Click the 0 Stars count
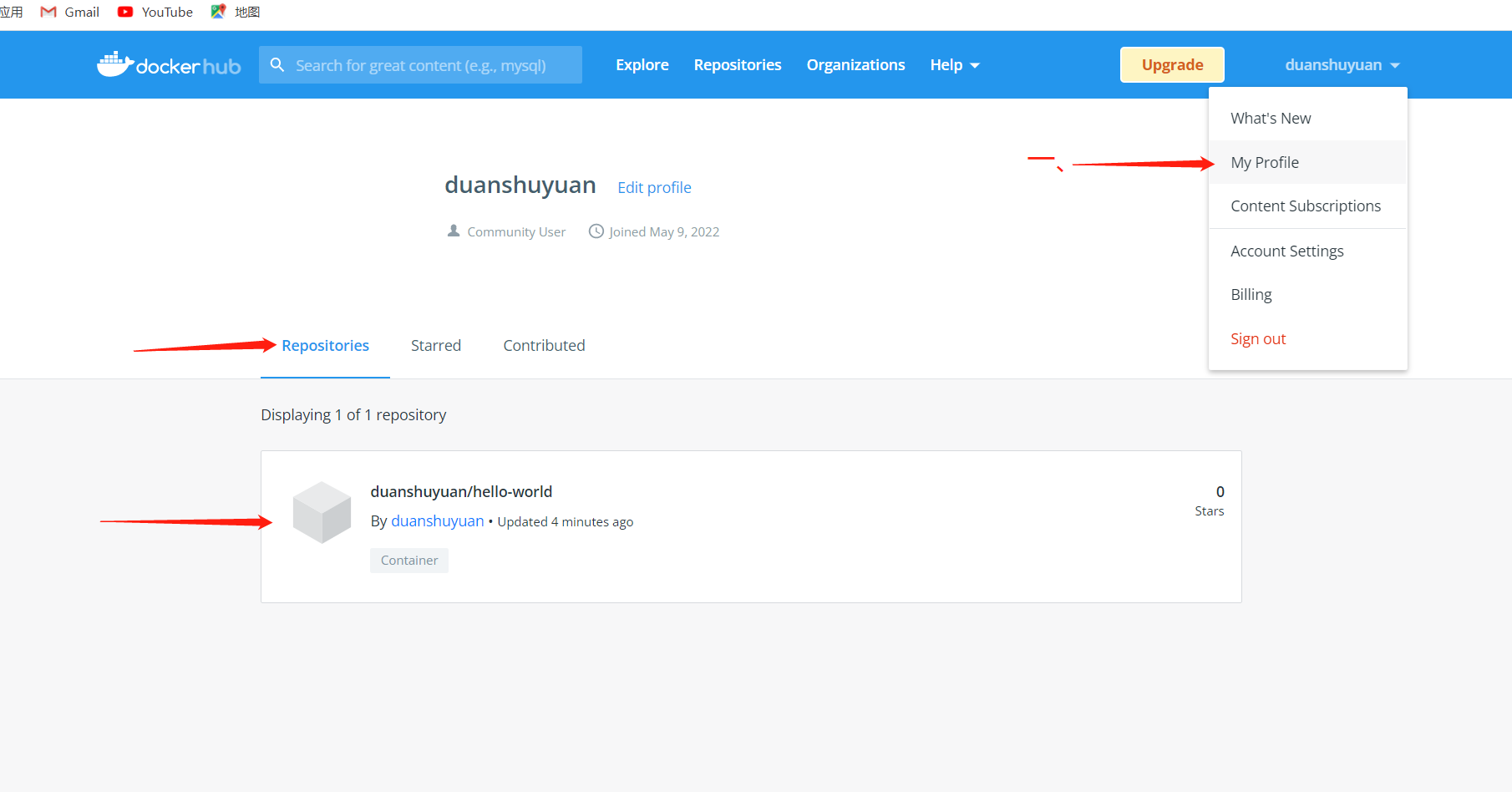Image resolution: width=1512 pixels, height=792 pixels. 1210,500
